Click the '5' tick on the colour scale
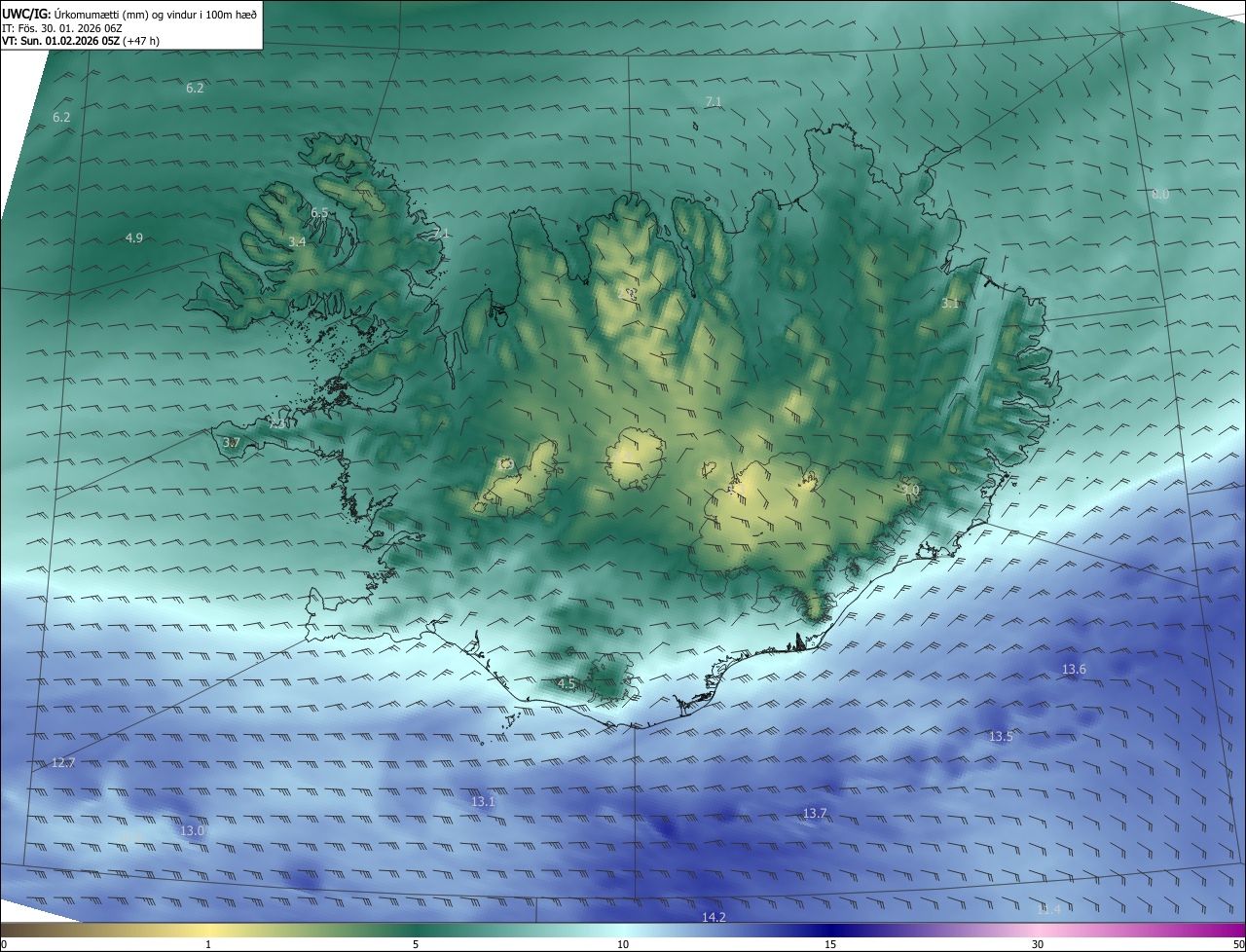Viewport: 1246px width, 952px height. point(416,944)
